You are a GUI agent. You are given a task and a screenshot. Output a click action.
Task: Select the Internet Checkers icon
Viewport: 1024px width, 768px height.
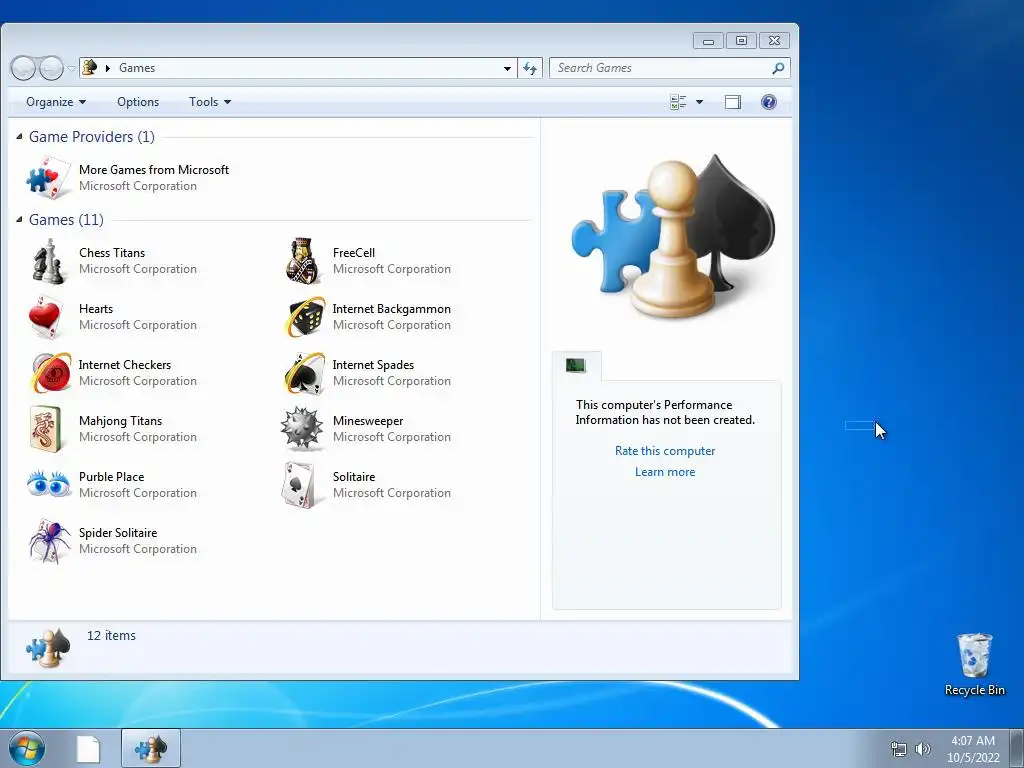pyautogui.click(x=52, y=373)
